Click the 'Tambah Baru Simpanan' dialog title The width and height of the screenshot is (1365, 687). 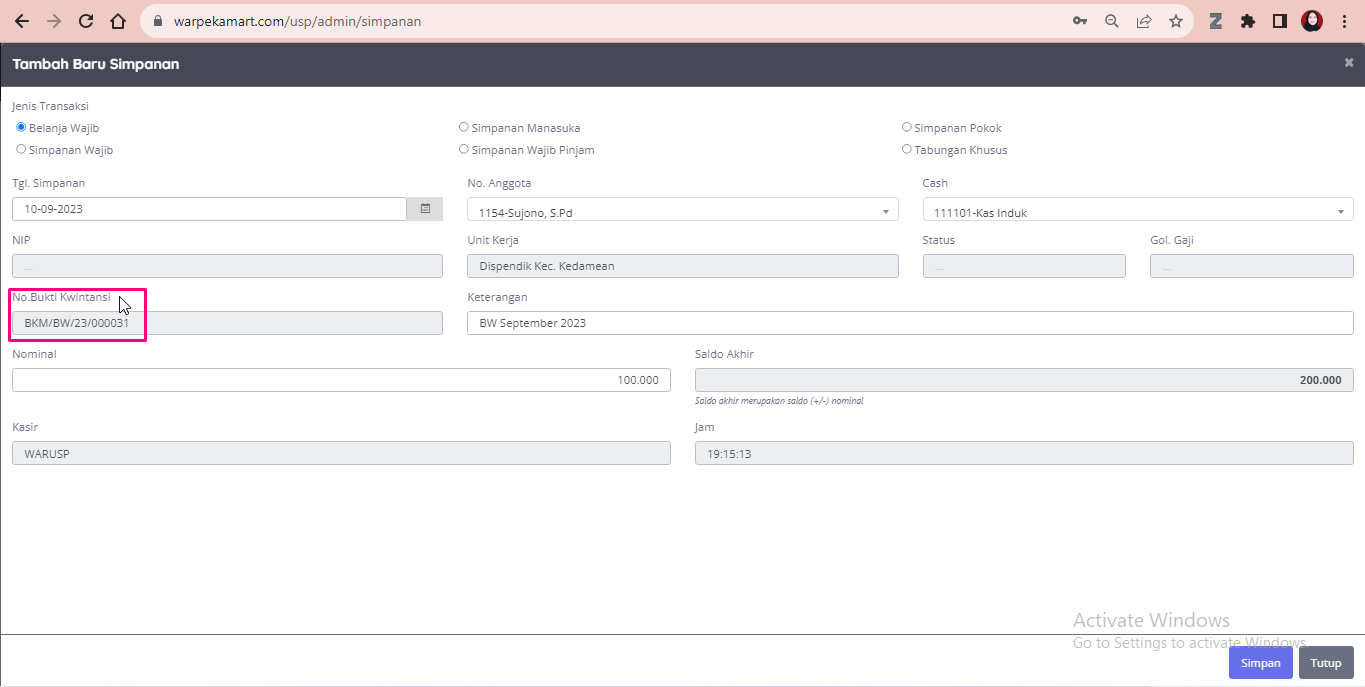(x=96, y=64)
